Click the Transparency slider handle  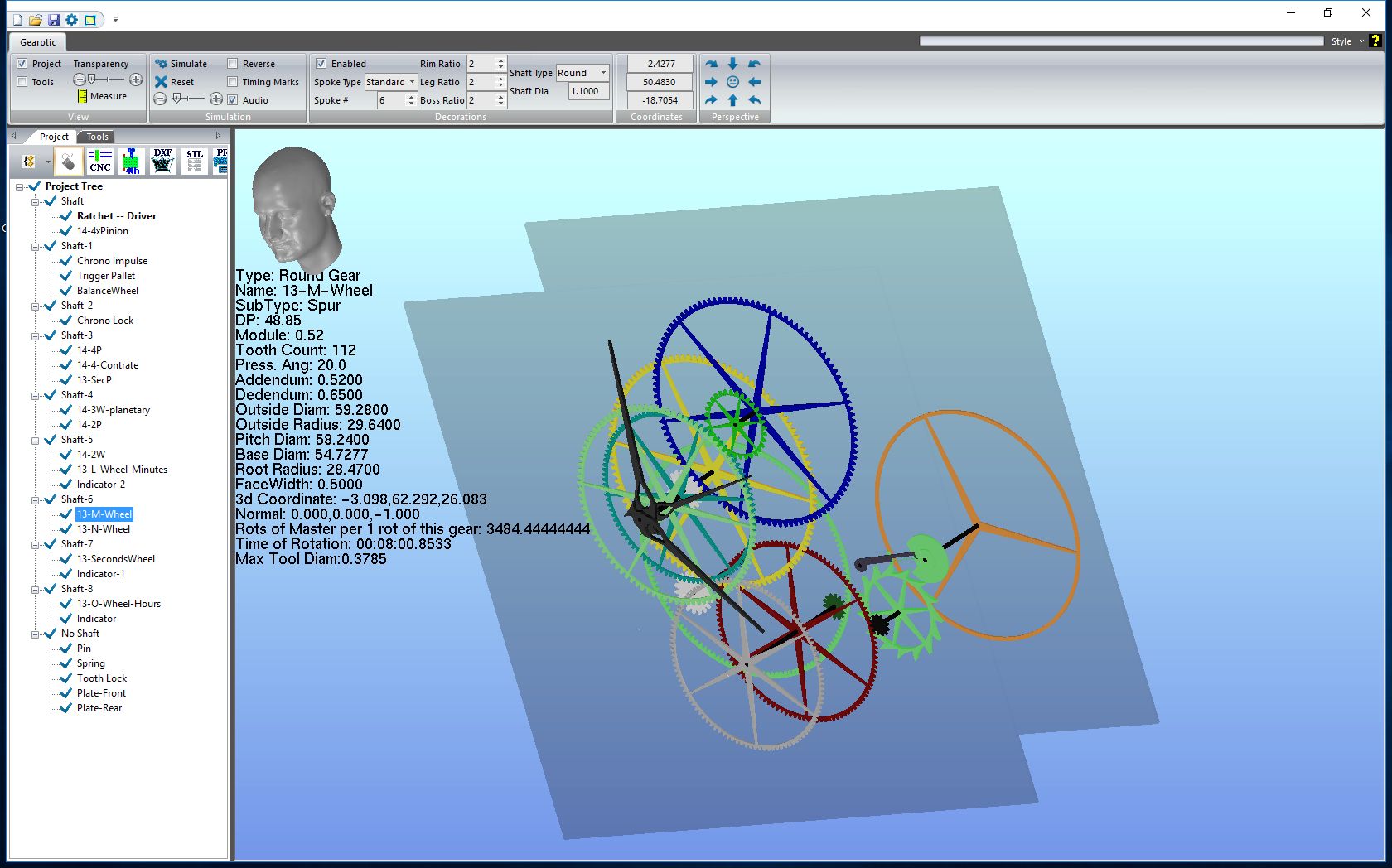click(92, 80)
